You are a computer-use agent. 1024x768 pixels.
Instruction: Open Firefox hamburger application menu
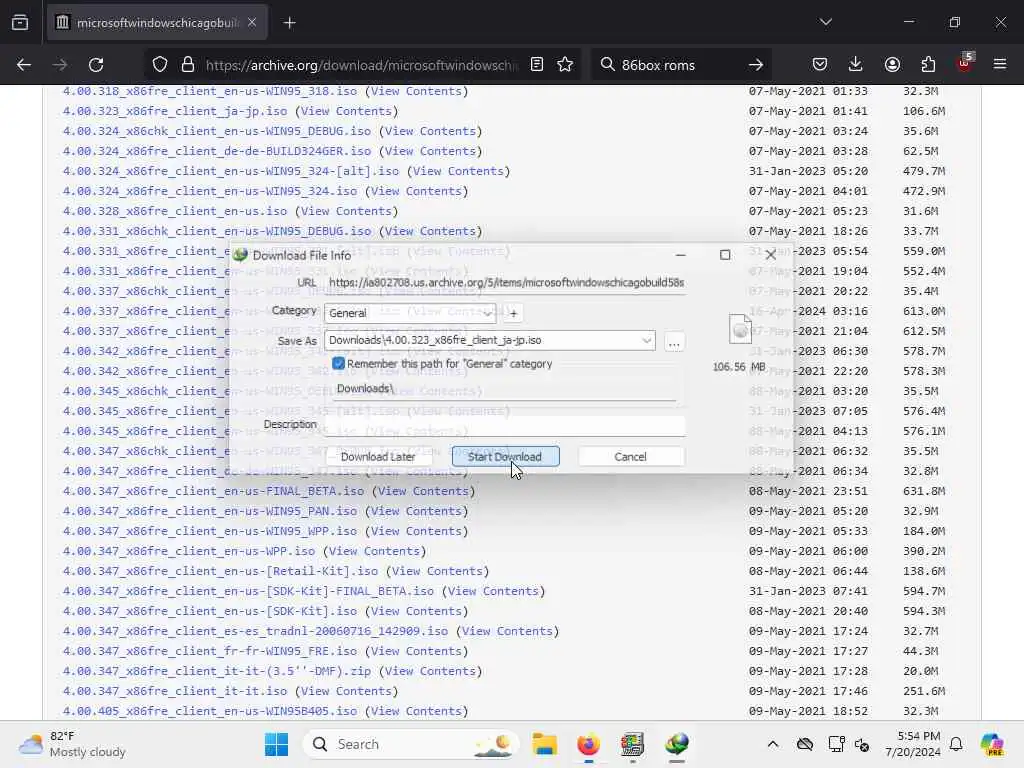click(1000, 64)
